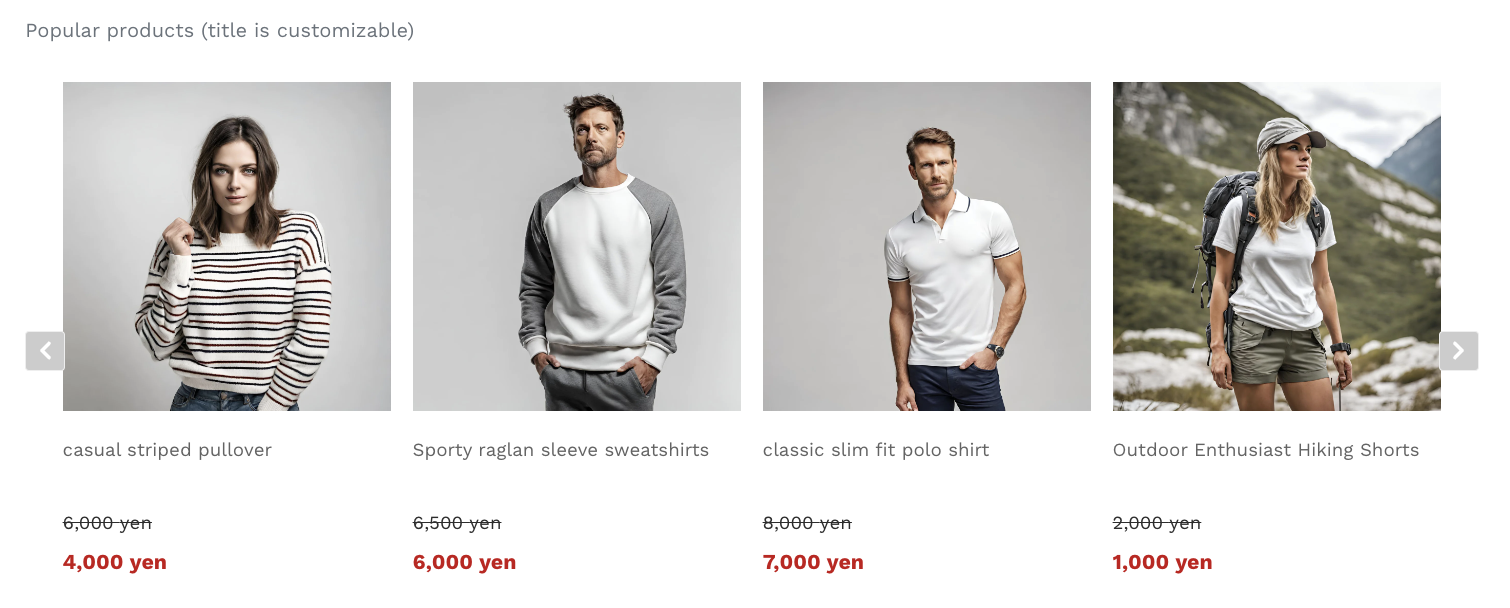Click the previous carousel arrow
The width and height of the screenshot is (1510, 608).
click(45, 351)
